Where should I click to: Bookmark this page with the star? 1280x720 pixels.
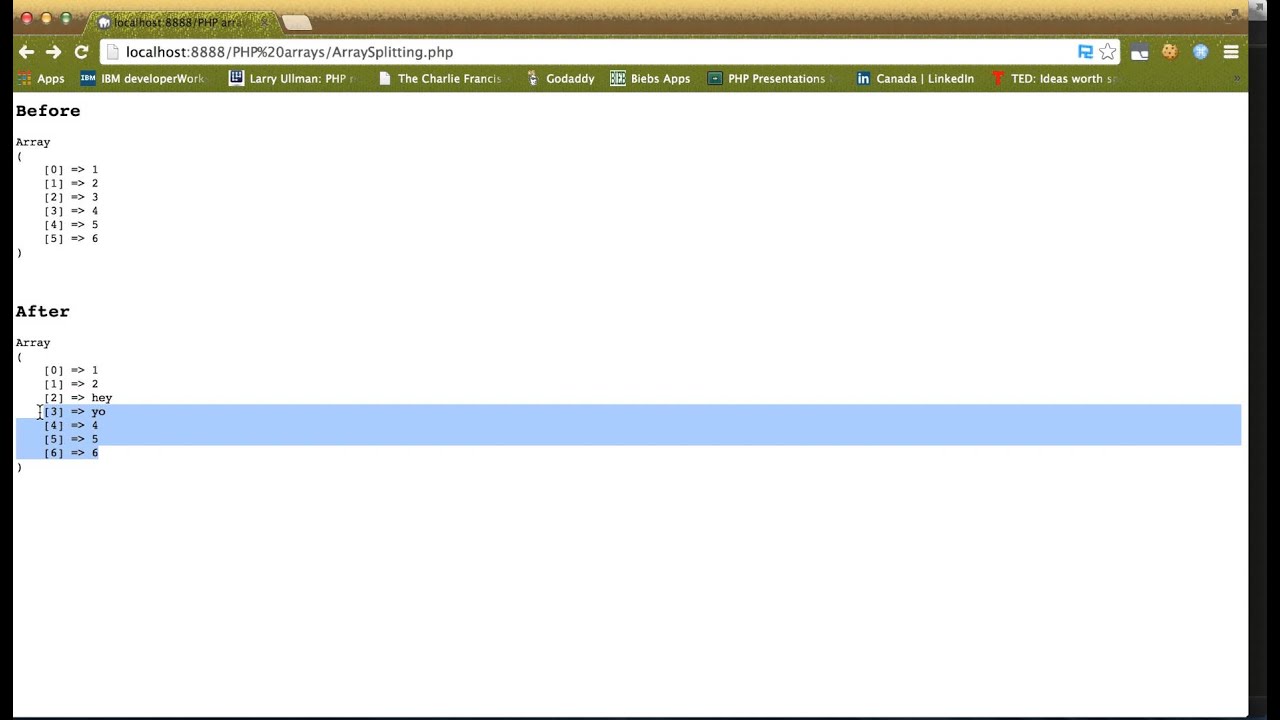(x=1107, y=52)
